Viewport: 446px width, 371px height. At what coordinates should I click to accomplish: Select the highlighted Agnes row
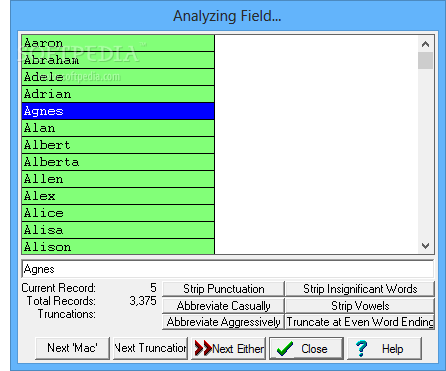click(118, 111)
